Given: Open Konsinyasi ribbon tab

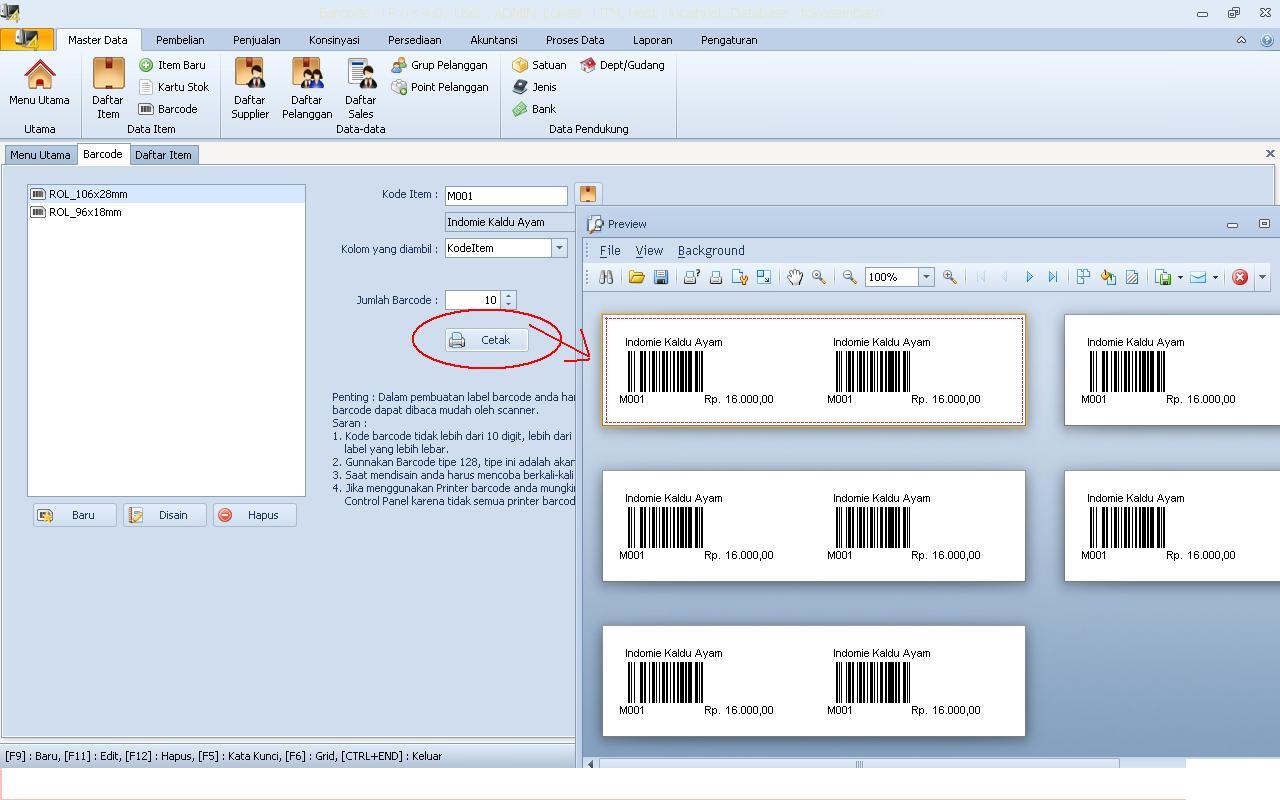Looking at the screenshot, I should click(334, 40).
